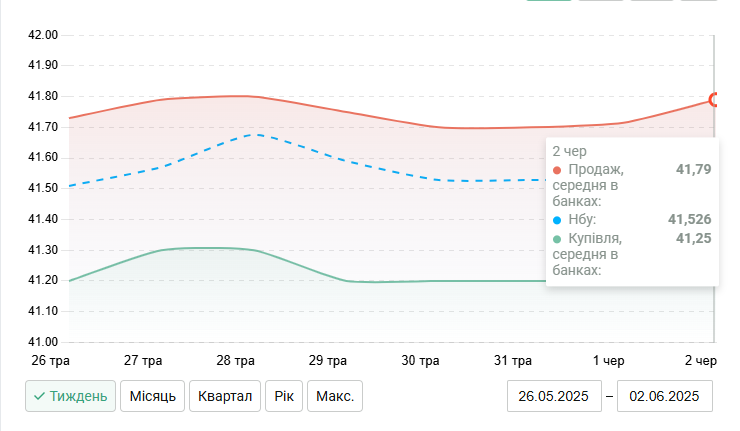Click the 41,79 sell value in the tooltip
This screenshot has height=431, width=740.
coord(693,169)
